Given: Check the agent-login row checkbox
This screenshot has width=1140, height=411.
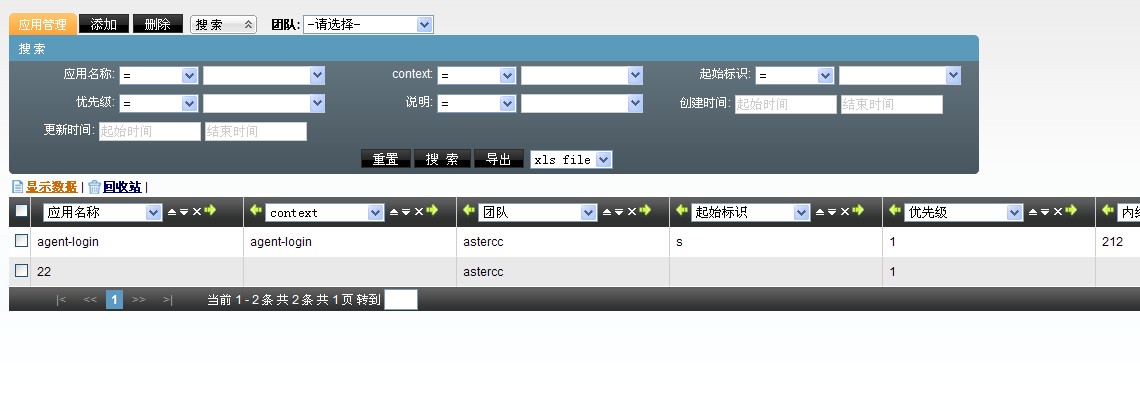Looking at the screenshot, I should (x=21, y=241).
